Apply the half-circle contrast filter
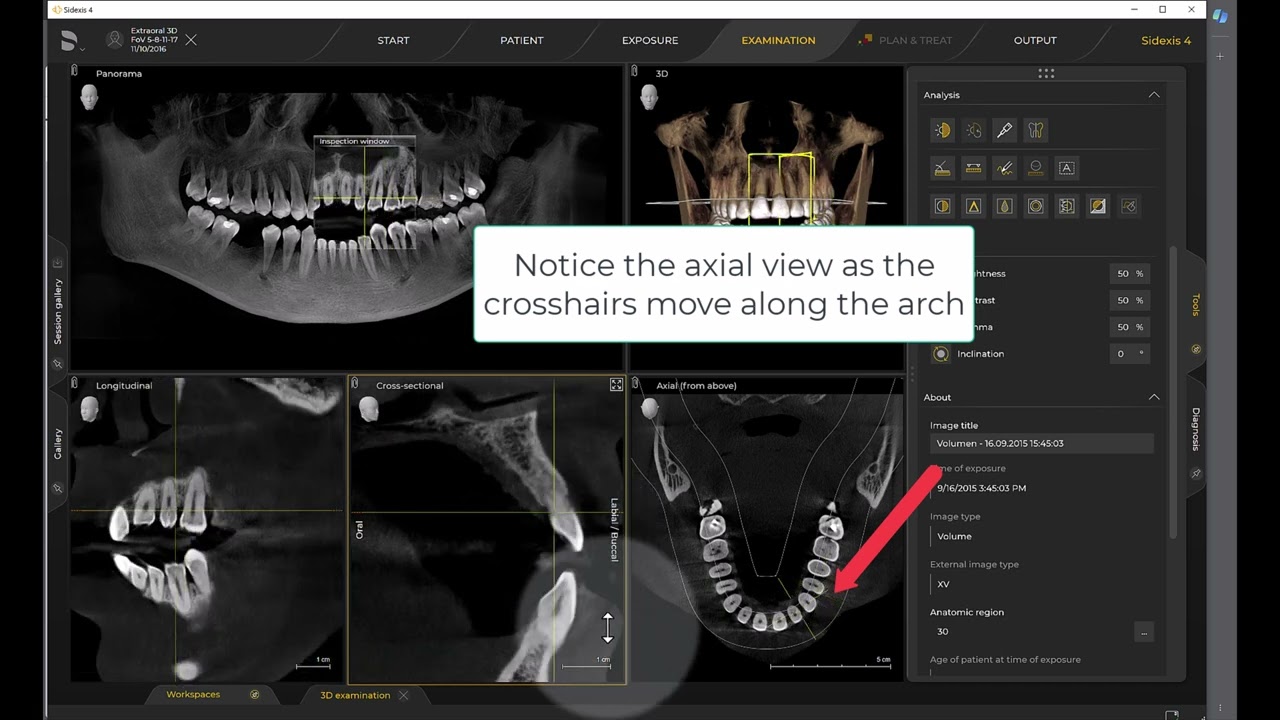Image resolution: width=1280 pixels, height=720 pixels. tap(942, 206)
